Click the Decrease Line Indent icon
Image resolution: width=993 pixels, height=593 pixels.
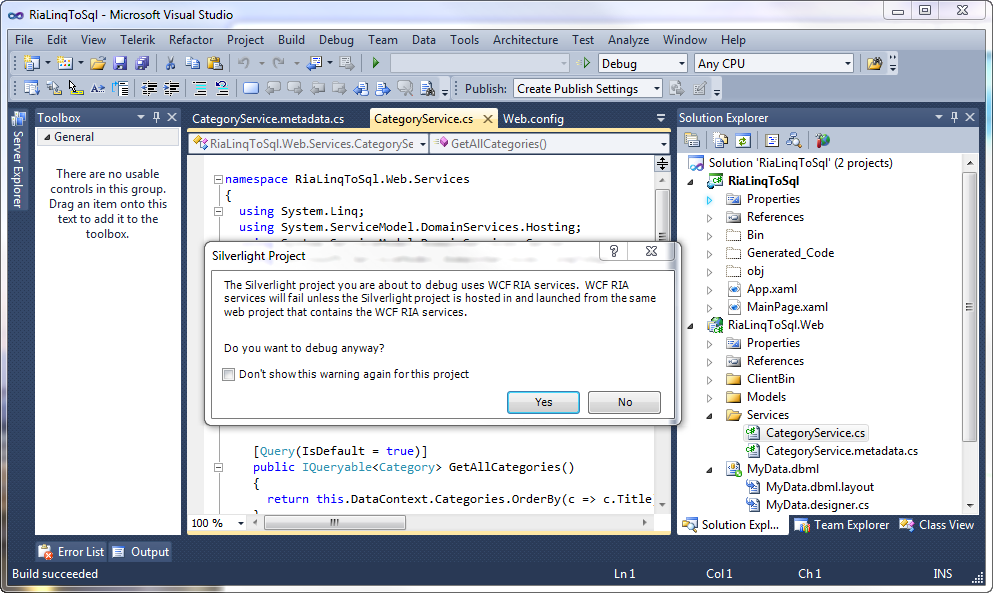[149, 89]
